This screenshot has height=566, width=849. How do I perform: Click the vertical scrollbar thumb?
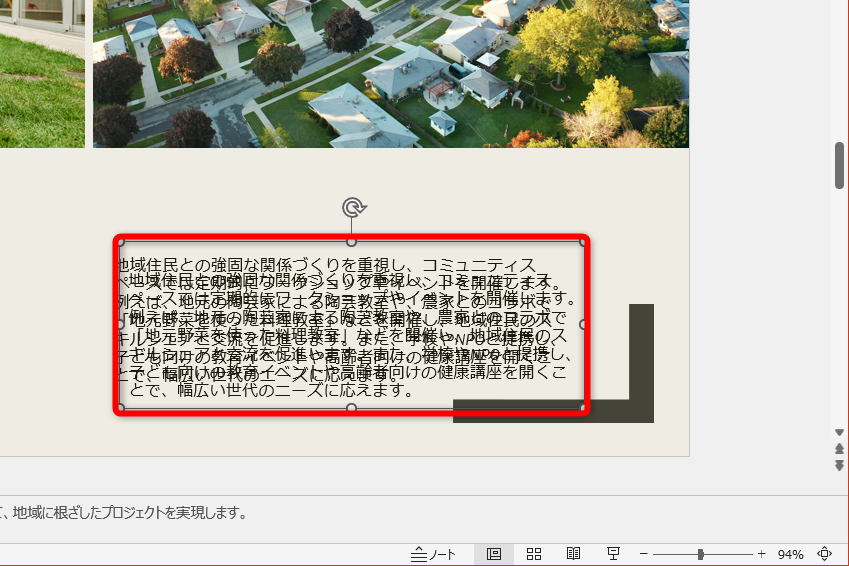839,165
